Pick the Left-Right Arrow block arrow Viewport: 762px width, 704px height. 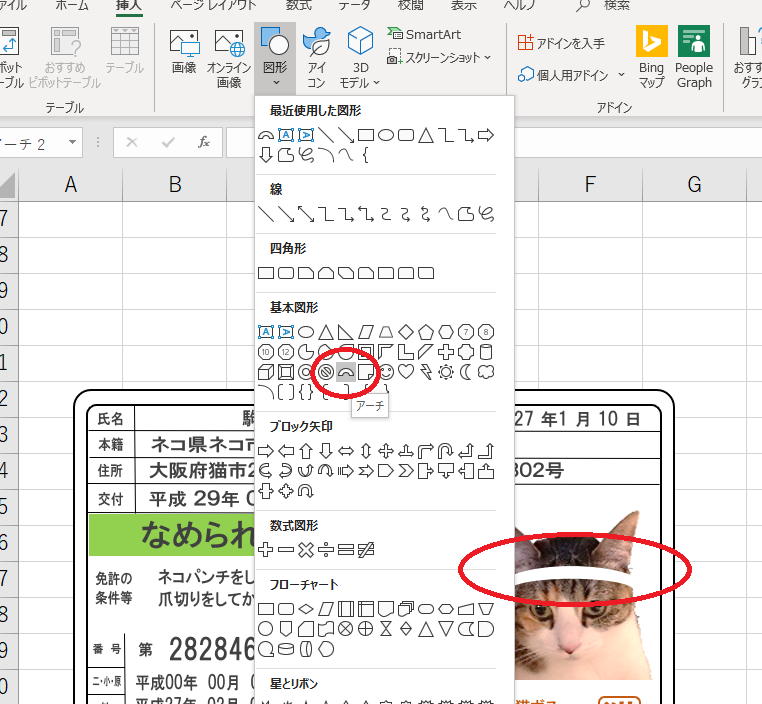pyautogui.click(x=346, y=451)
